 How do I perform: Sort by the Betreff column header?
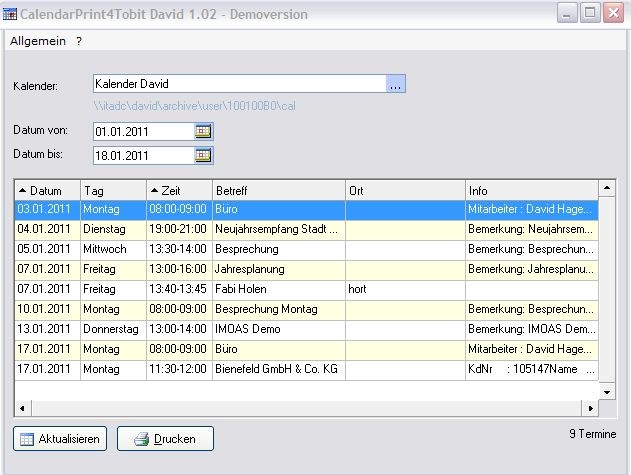click(x=279, y=190)
